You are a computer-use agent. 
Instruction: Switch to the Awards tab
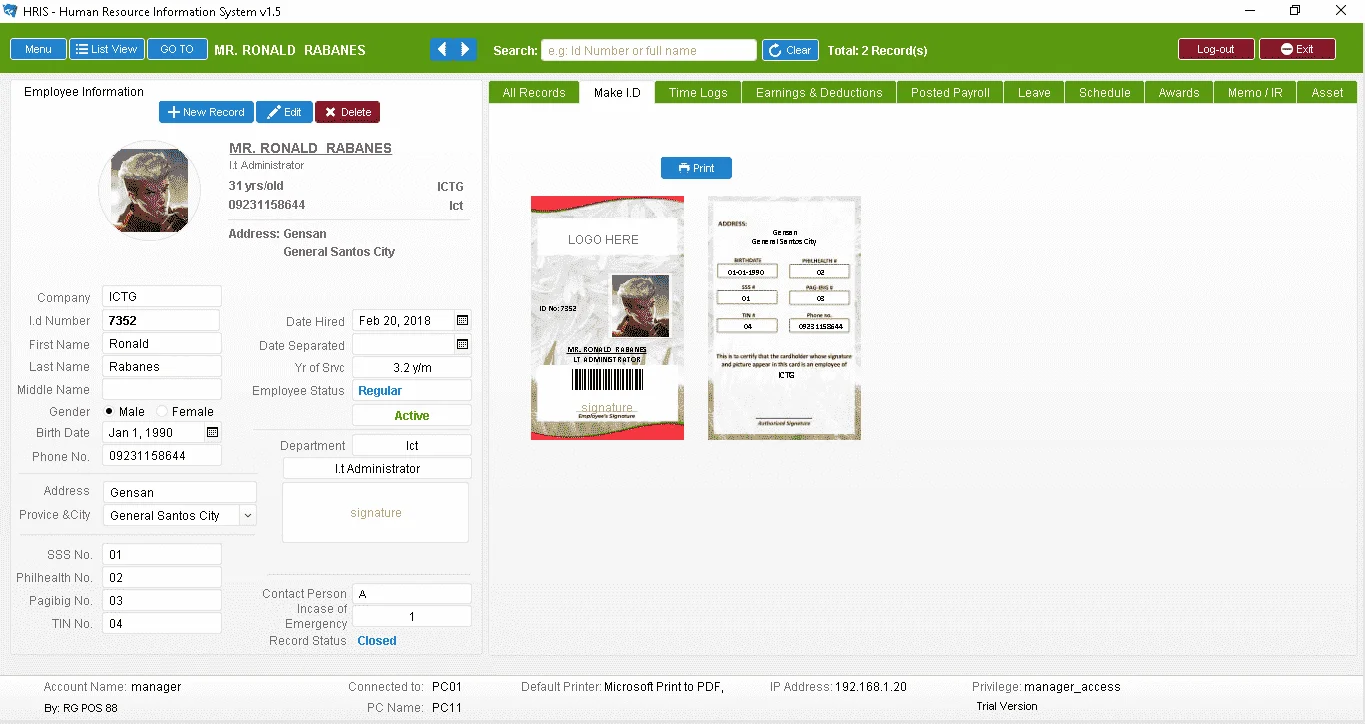point(1179,92)
